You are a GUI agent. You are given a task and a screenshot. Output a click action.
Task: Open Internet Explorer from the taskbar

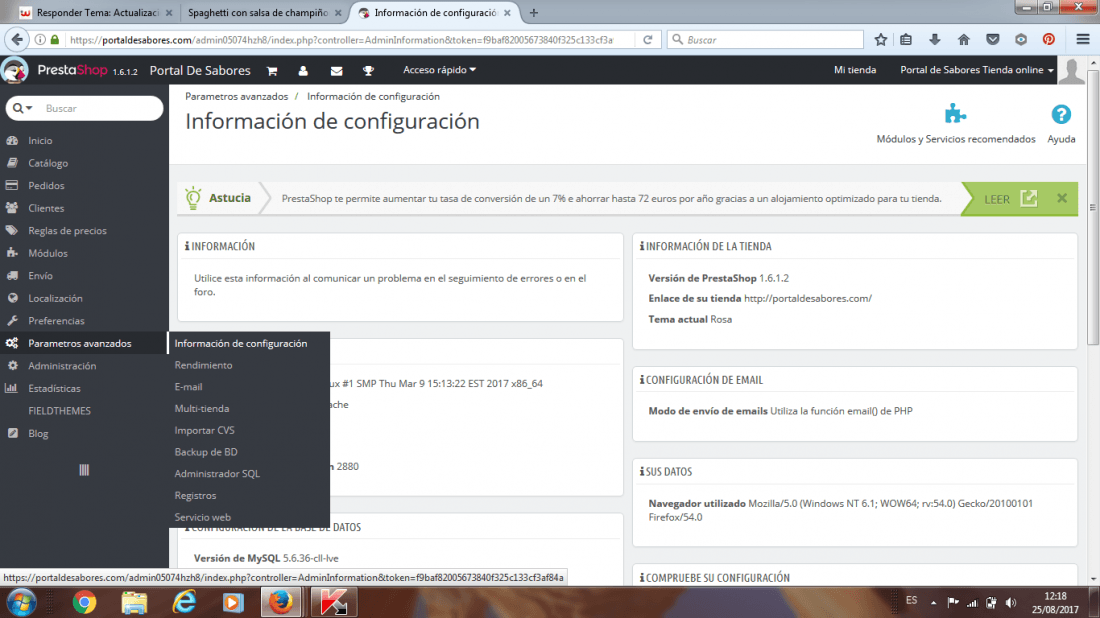pos(184,603)
